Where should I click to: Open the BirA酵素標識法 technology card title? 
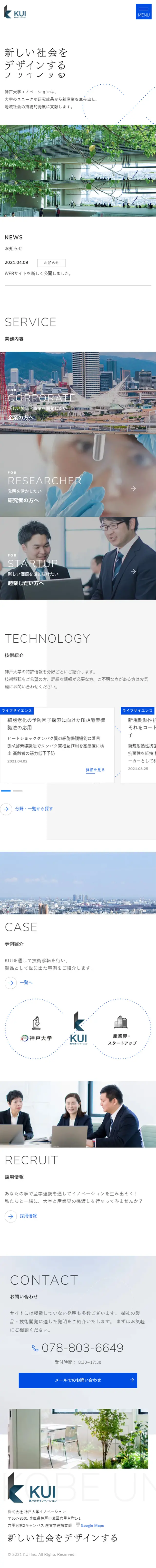(x=56, y=724)
